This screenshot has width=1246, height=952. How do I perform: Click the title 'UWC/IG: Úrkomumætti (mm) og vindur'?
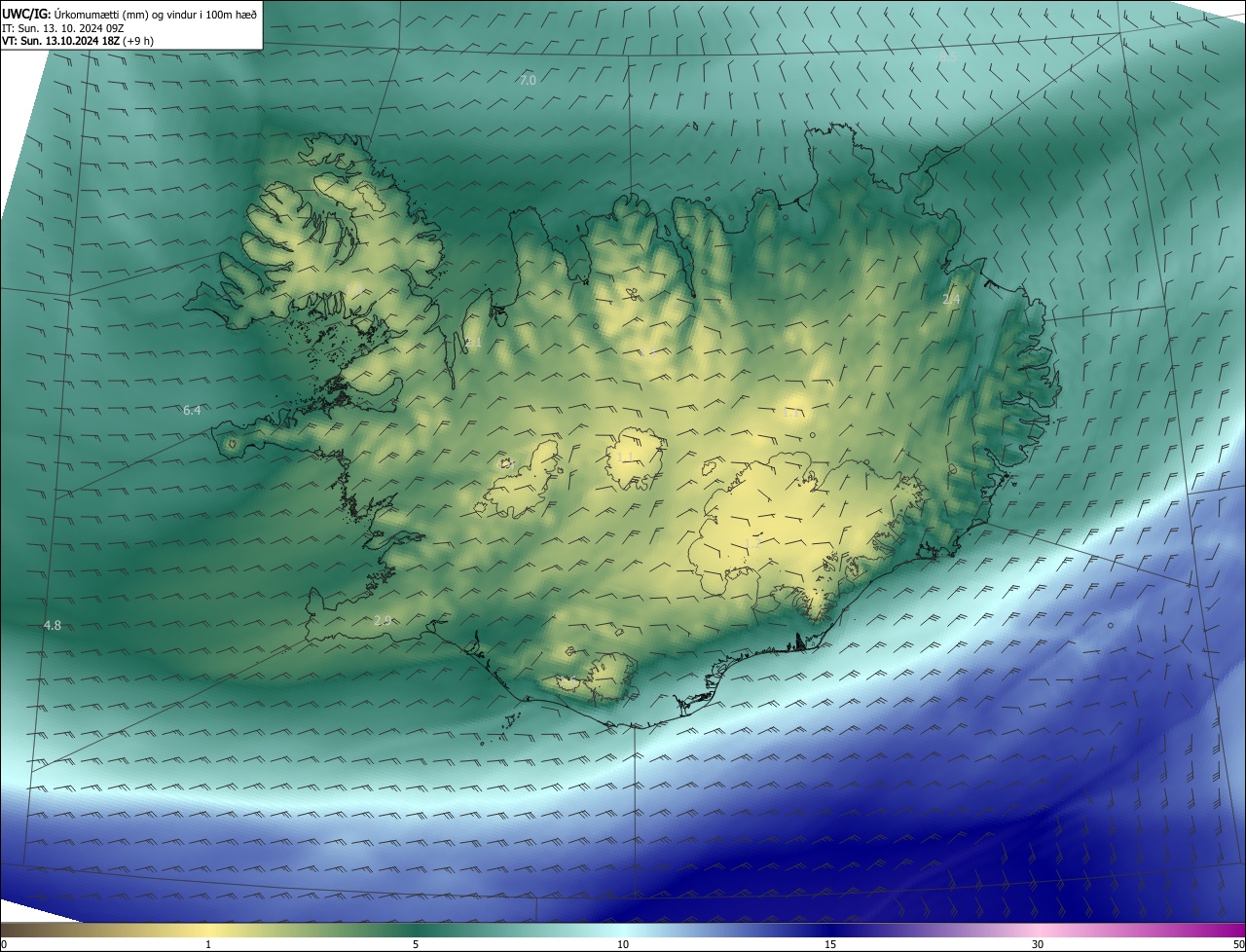click(129, 14)
